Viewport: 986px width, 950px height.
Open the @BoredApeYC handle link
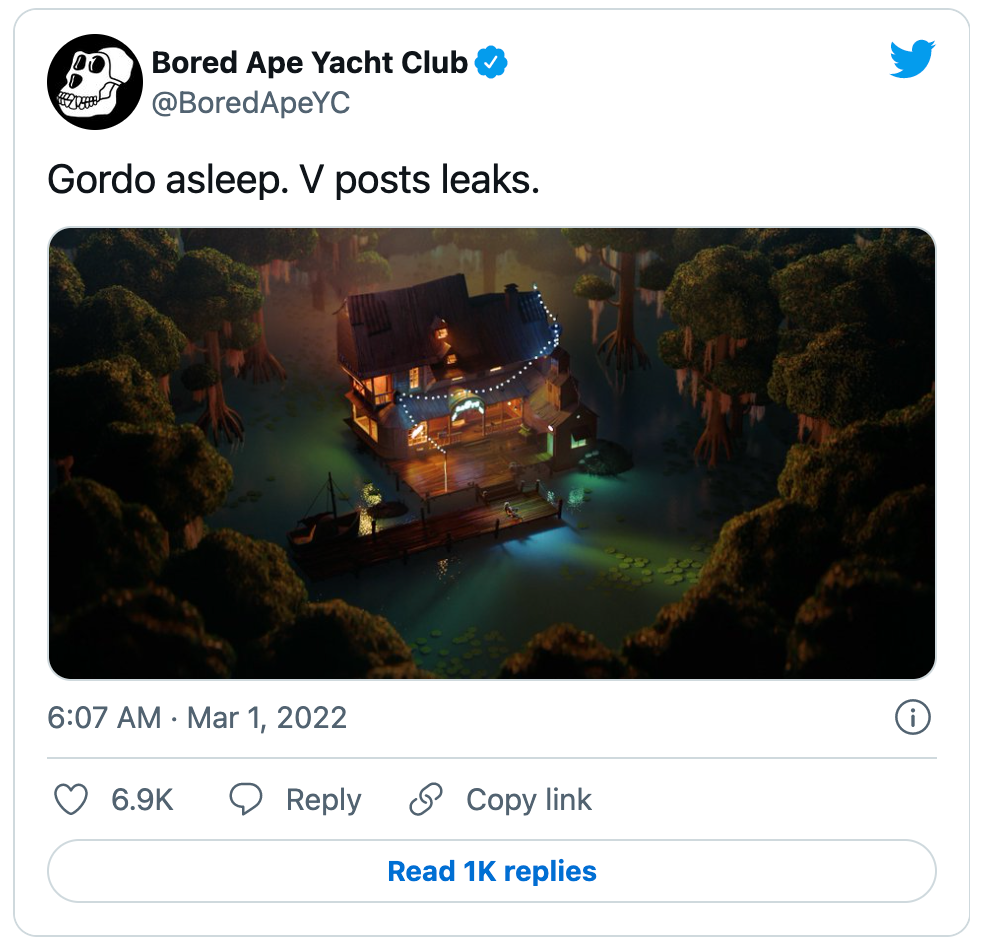[x=250, y=103]
